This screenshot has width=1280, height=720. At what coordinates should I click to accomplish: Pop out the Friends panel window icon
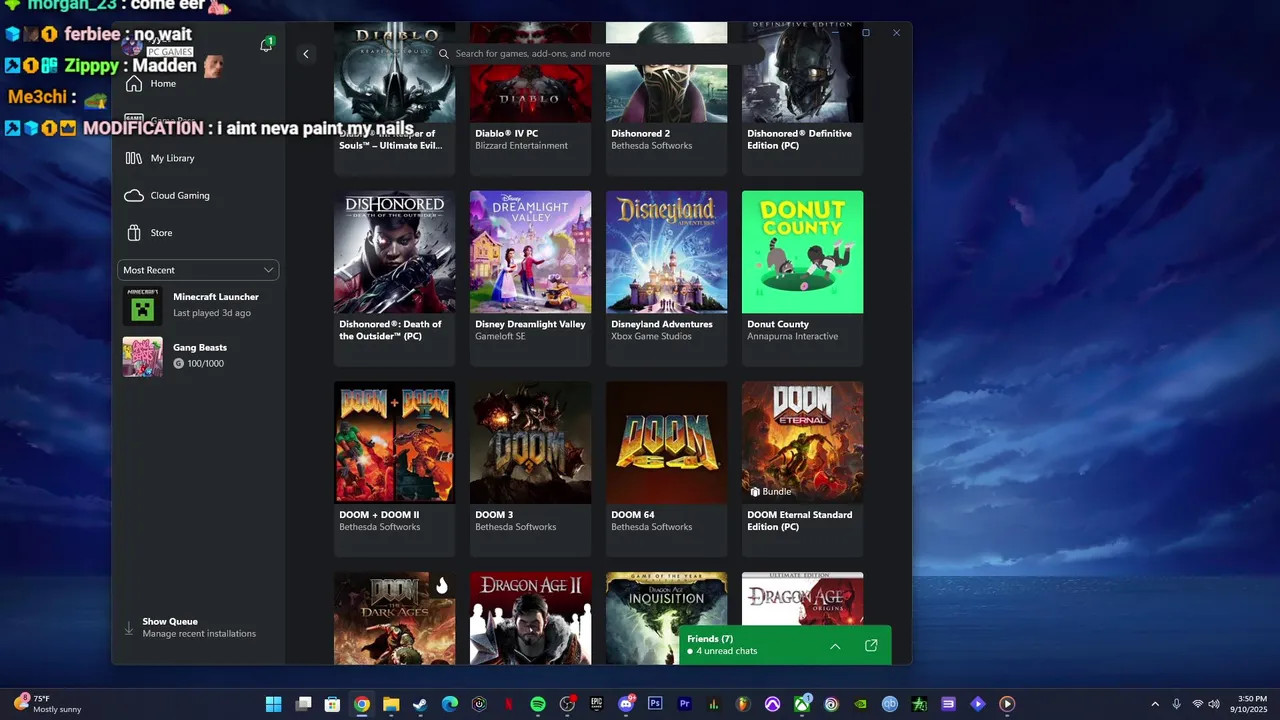coord(871,646)
